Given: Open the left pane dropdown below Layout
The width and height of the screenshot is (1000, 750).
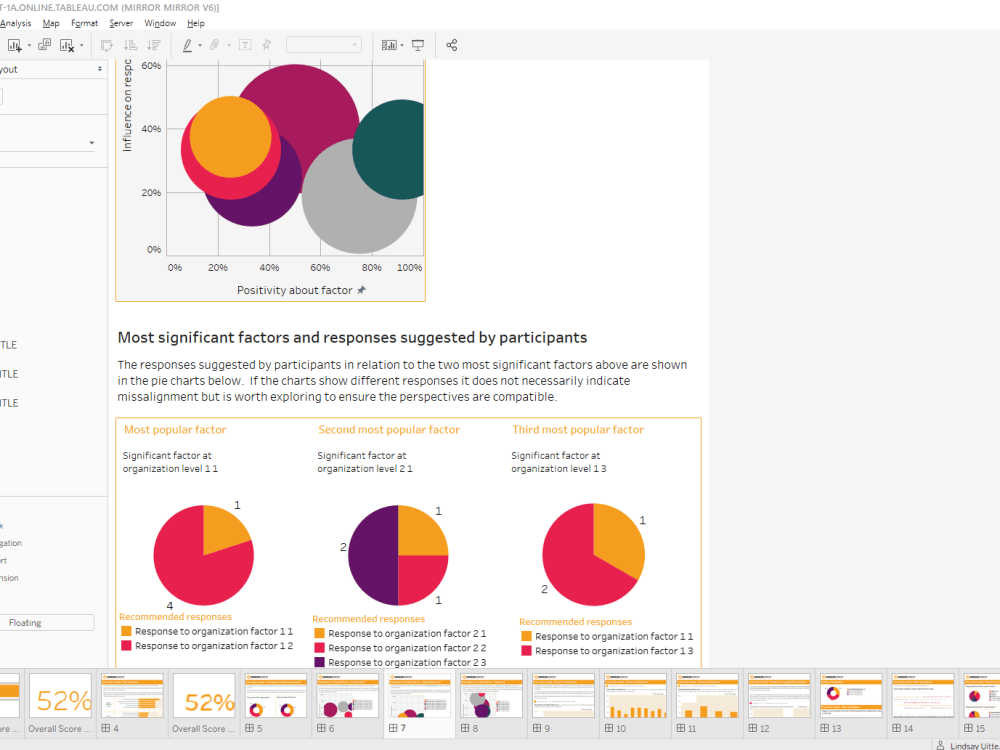Looking at the screenshot, I should tap(92, 143).
